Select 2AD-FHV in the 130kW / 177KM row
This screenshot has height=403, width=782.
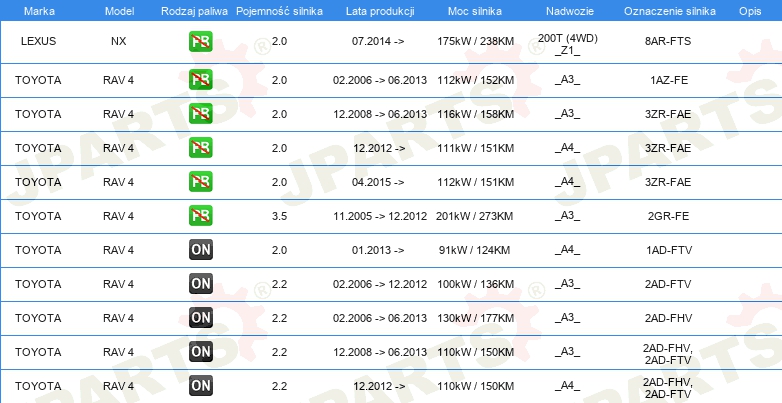coord(668,318)
